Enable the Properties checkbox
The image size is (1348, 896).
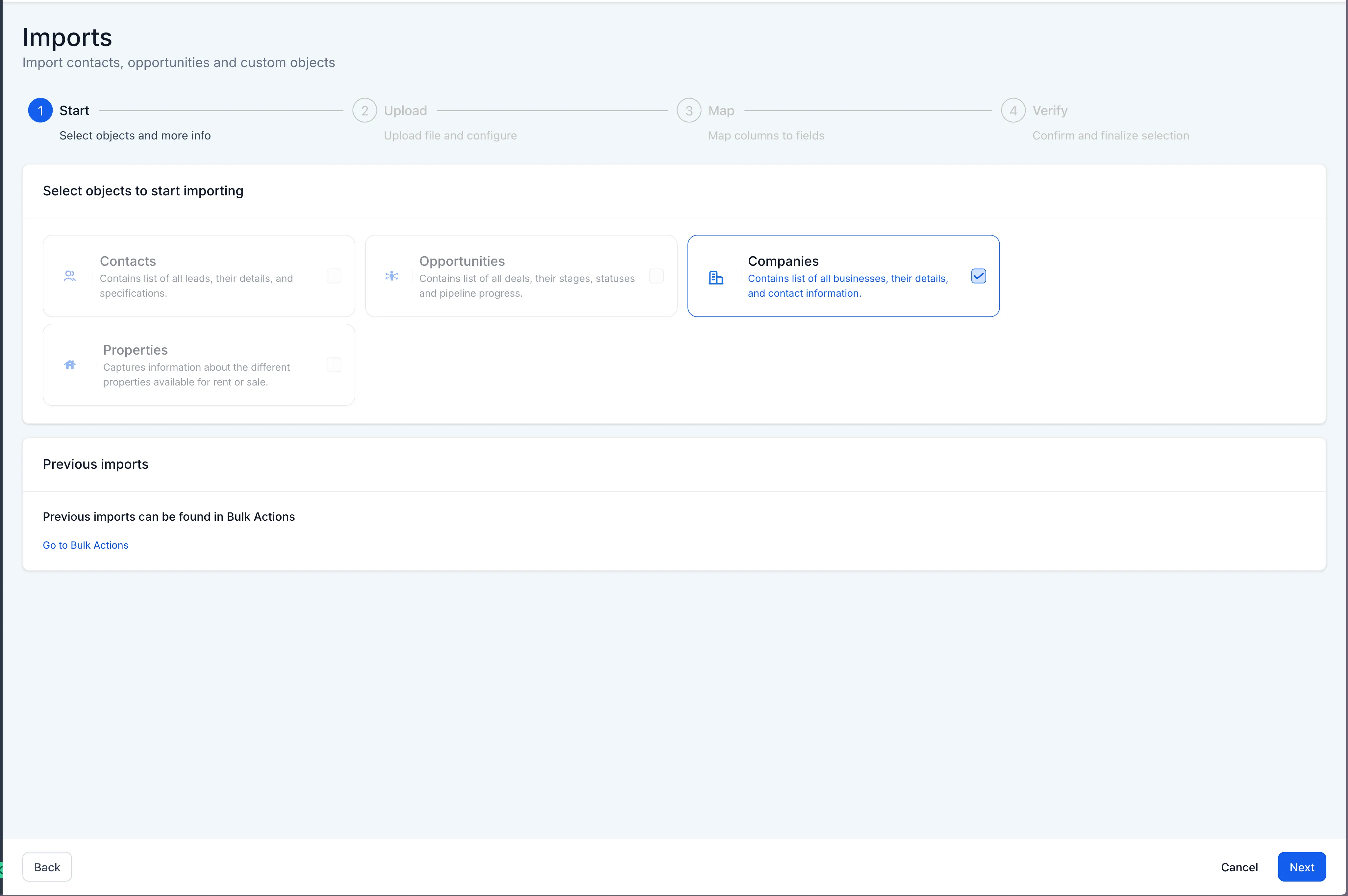pyautogui.click(x=334, y=364)
